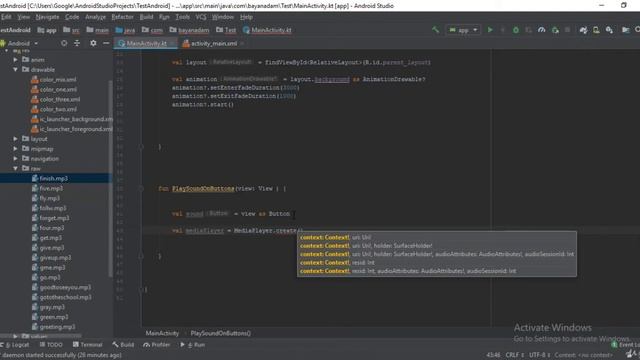Click Attach debugger to Android process icon
Viewport: 640px width, 360px height.
tap(555, 30)
